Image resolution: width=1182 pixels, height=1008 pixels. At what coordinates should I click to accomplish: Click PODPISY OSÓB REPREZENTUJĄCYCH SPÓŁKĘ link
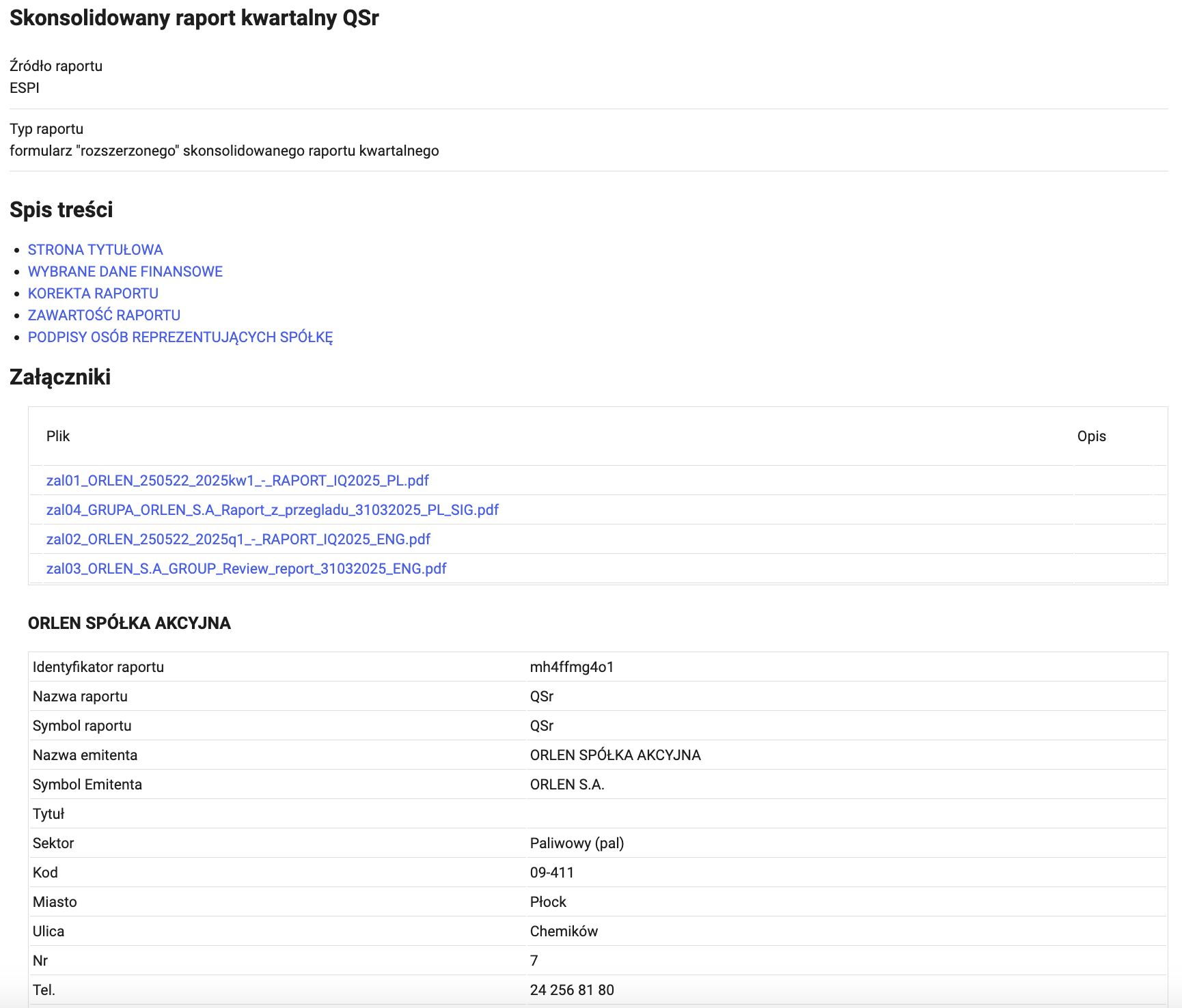180,337
